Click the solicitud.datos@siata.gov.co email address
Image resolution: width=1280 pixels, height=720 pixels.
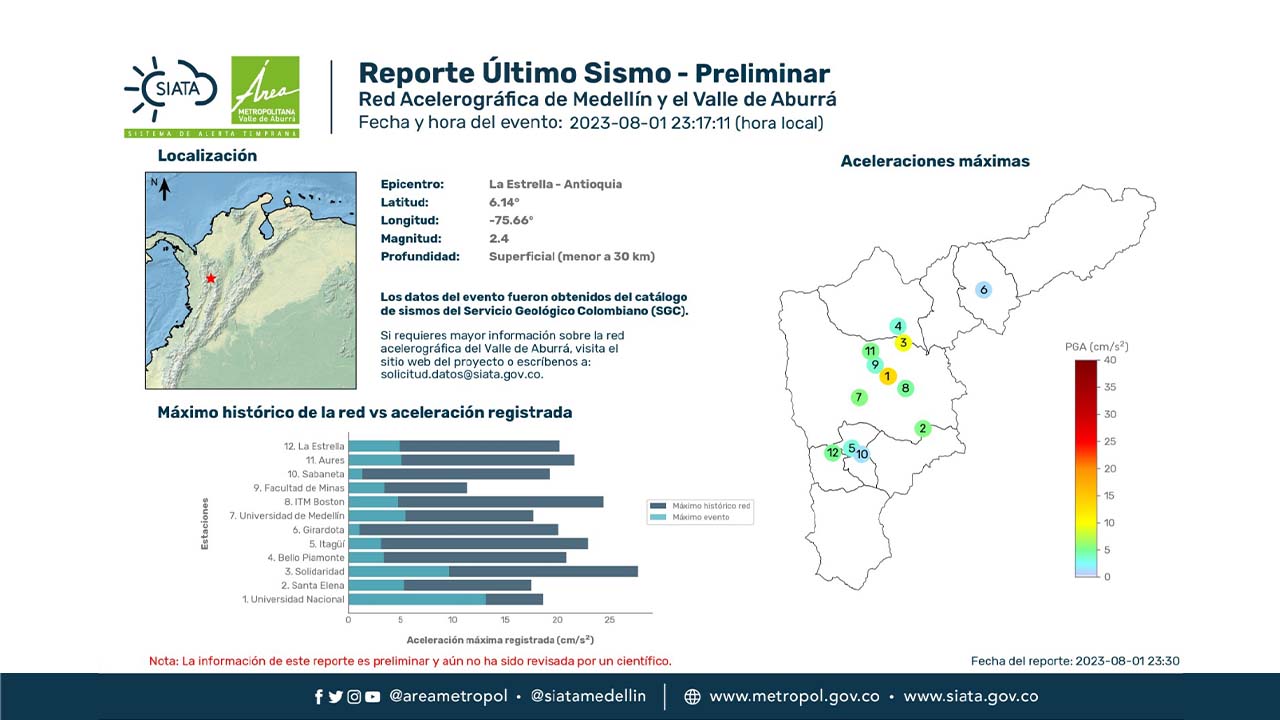pos(461,374)
